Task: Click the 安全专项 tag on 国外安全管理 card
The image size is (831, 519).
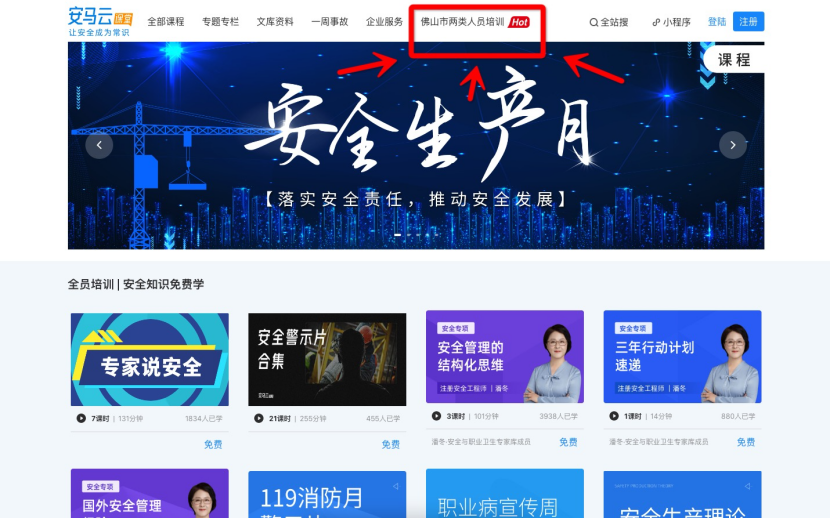Action: 101,486
